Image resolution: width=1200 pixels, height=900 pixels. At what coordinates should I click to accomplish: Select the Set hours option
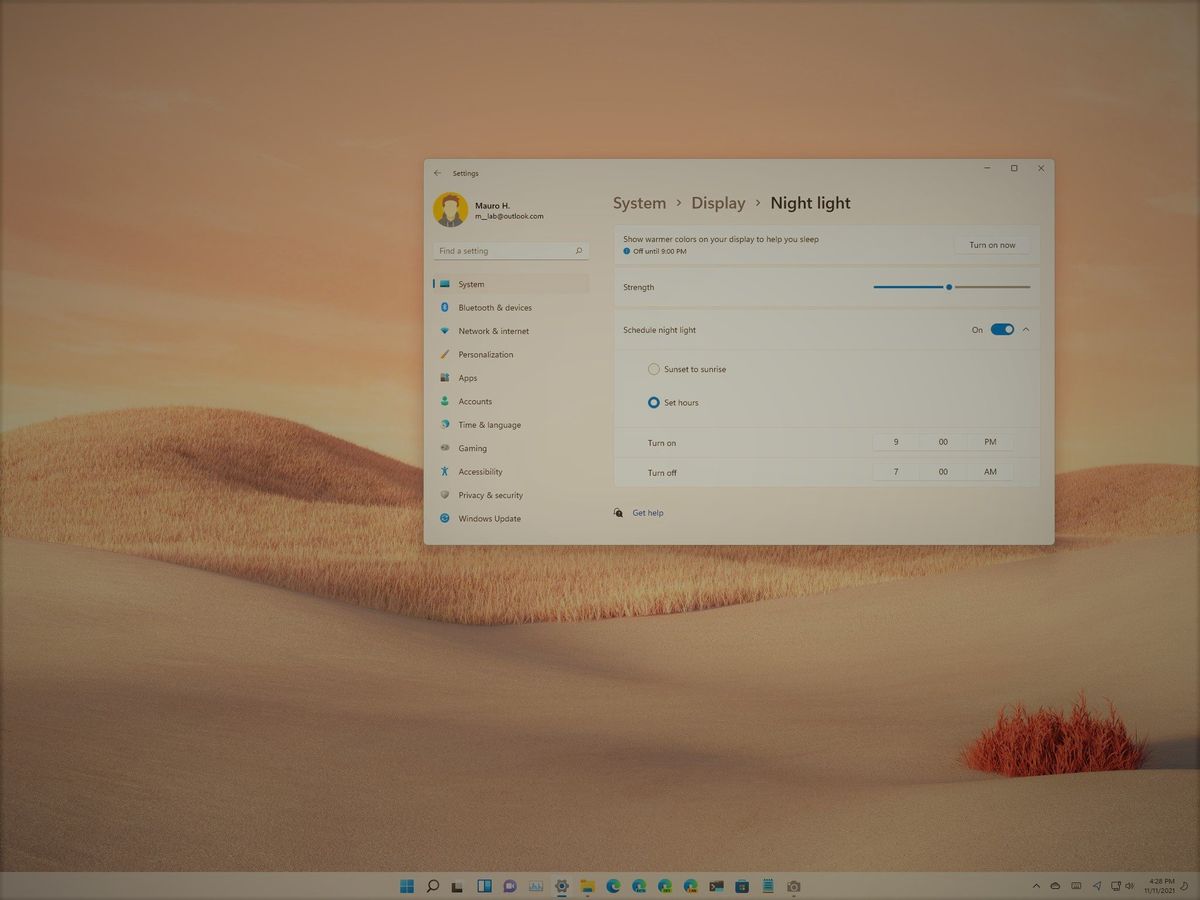click(x=654, y=402)
